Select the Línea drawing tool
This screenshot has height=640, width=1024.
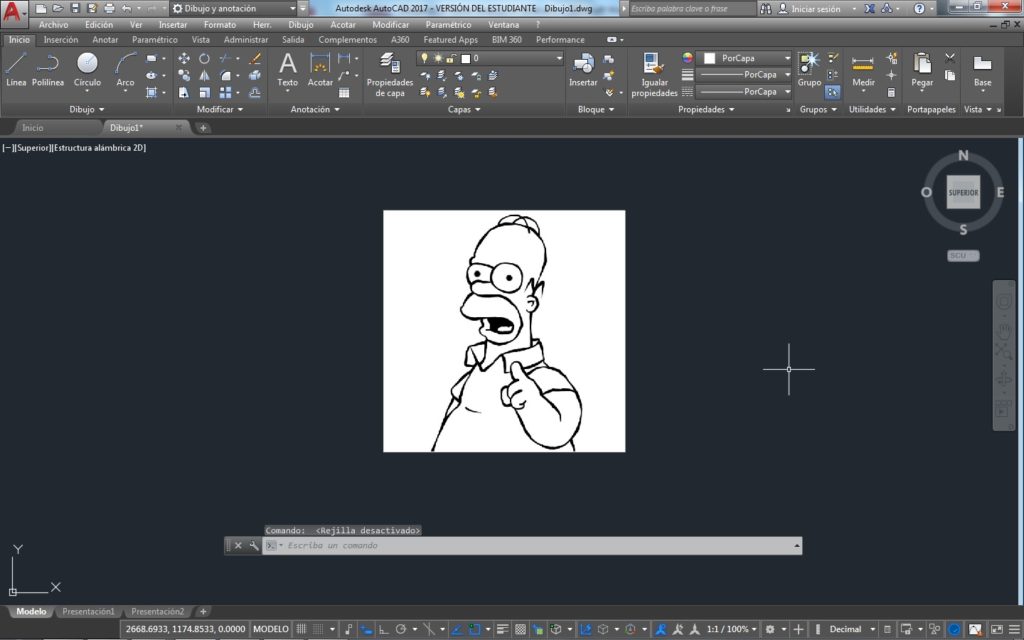point(16,69)
